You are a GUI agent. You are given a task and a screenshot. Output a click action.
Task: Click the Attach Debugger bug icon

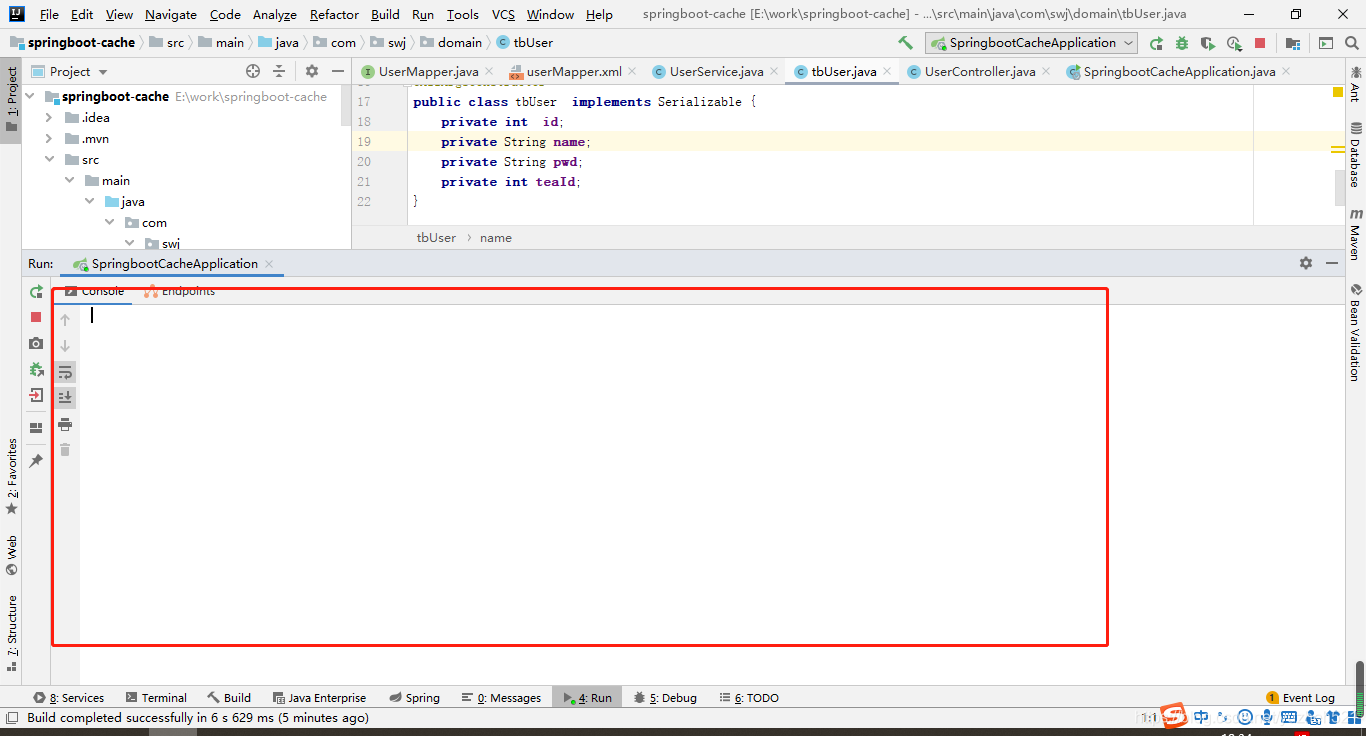[36, 369]
